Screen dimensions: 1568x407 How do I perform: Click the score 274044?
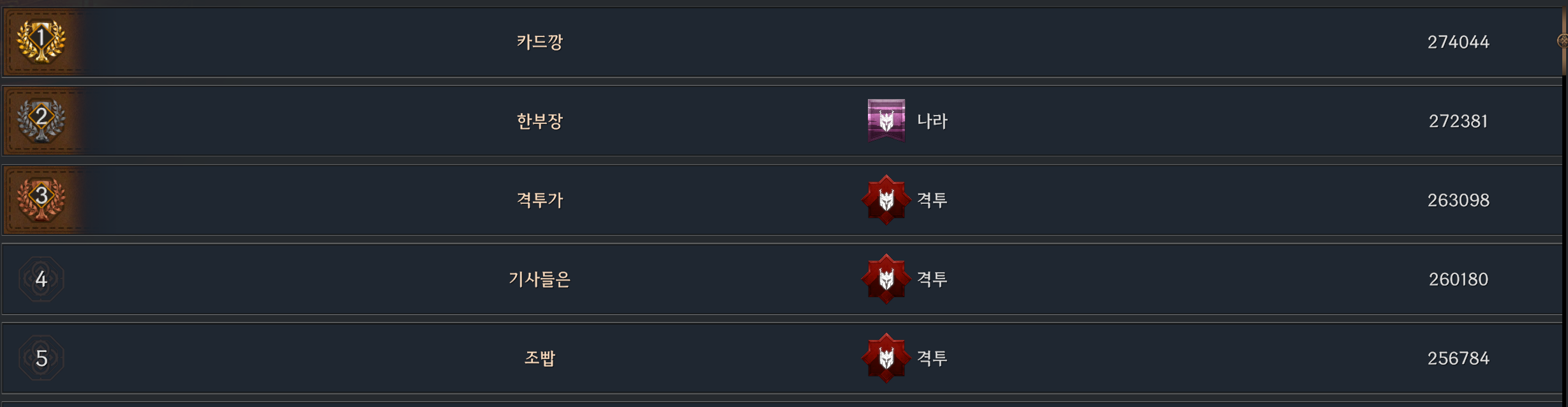(1458, 42)
